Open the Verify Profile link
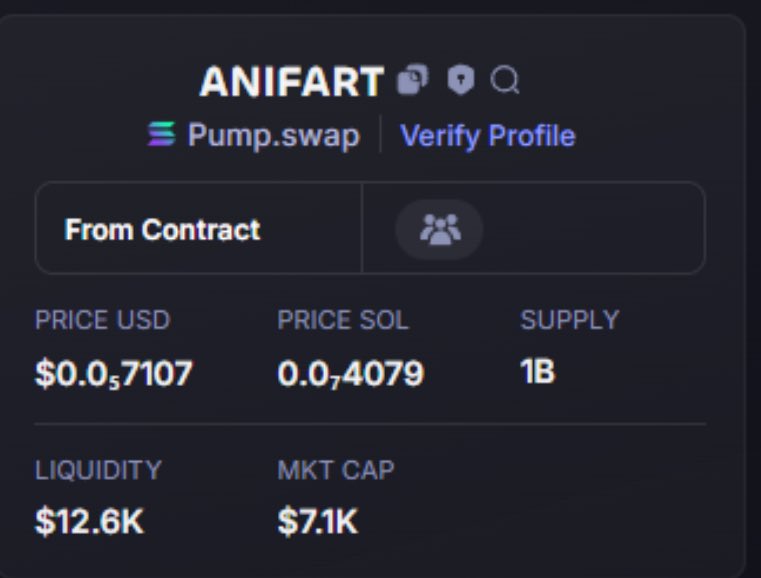This screenshot has width=761, height=578. click(x=488, y=135)
